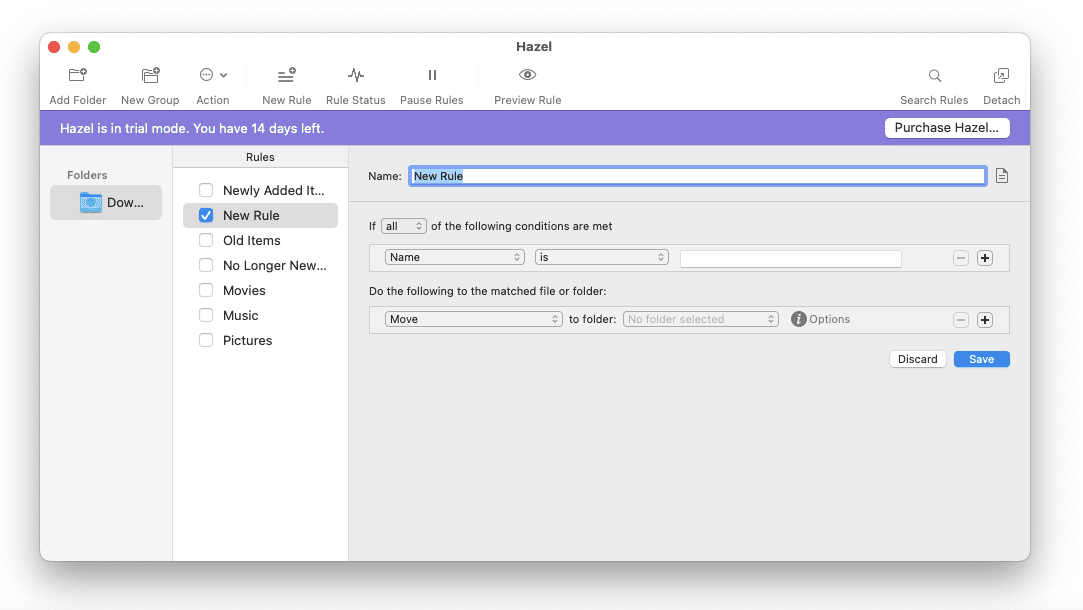The width and height of the screenshot is (1083, 610).
Task: Open the Move action dropdown
Action: click(x=473, y=319)
